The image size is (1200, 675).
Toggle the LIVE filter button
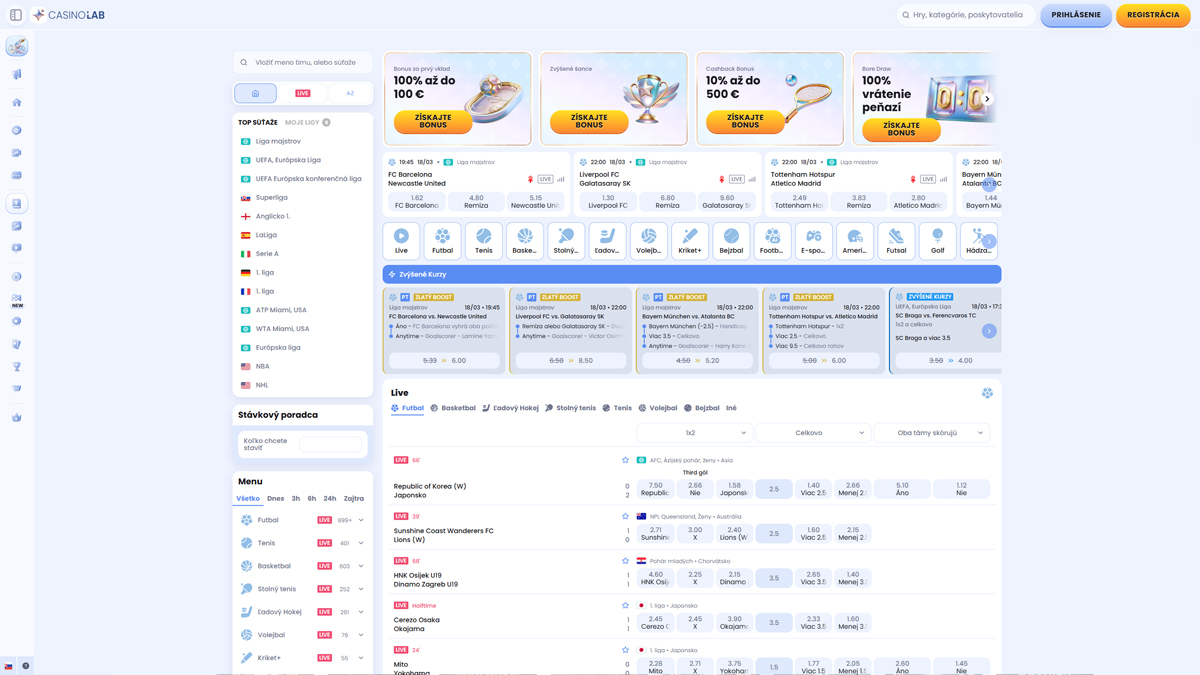302,93
